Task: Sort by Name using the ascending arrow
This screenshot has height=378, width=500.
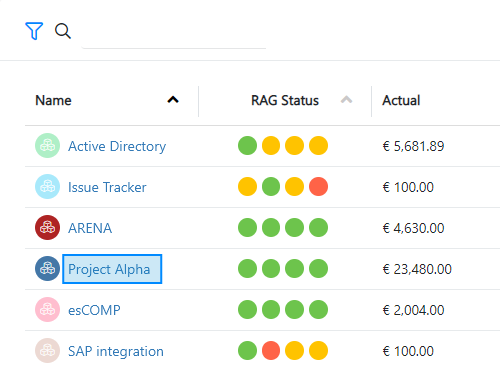Action: (x=173, y=100)
